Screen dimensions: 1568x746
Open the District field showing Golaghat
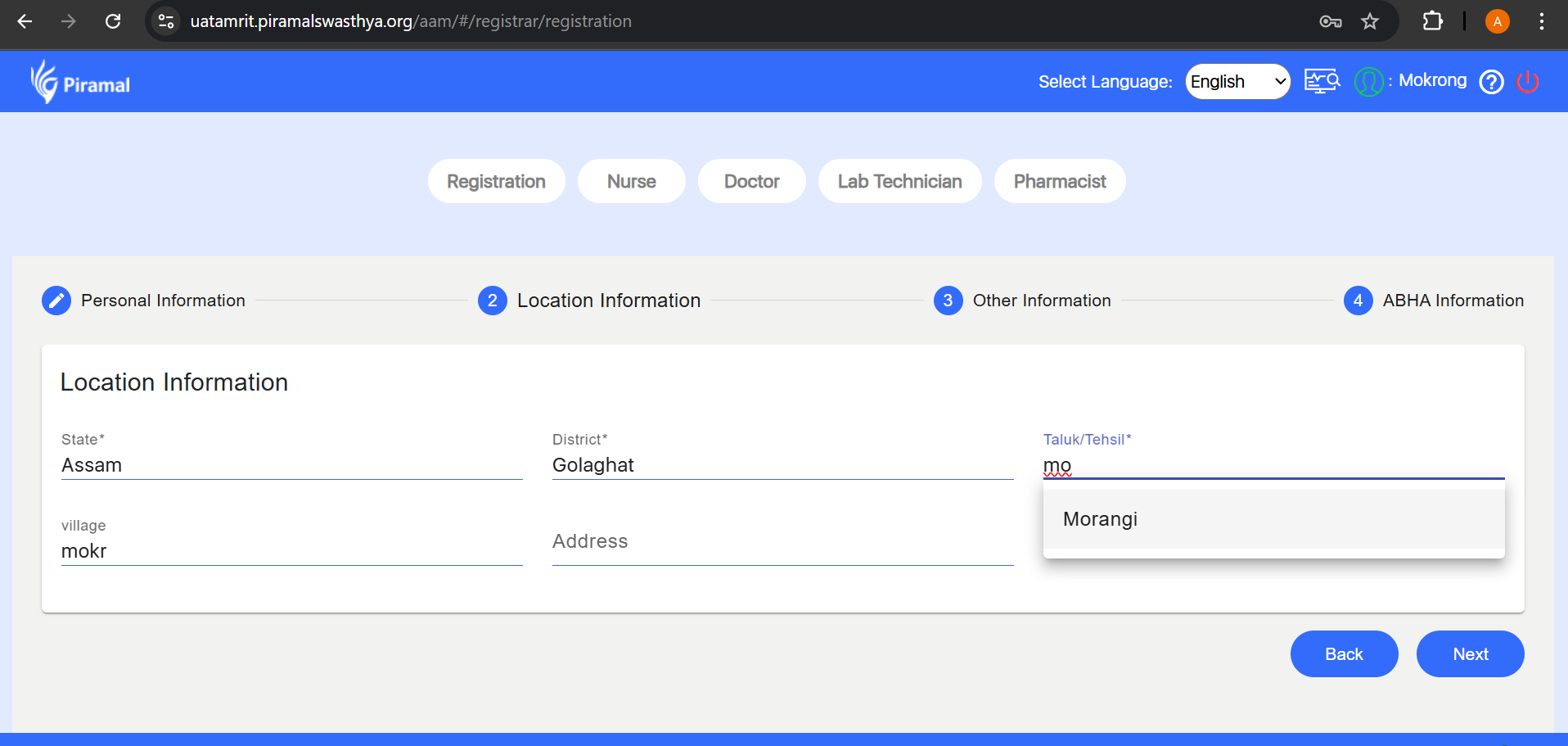tap(782, 465)
